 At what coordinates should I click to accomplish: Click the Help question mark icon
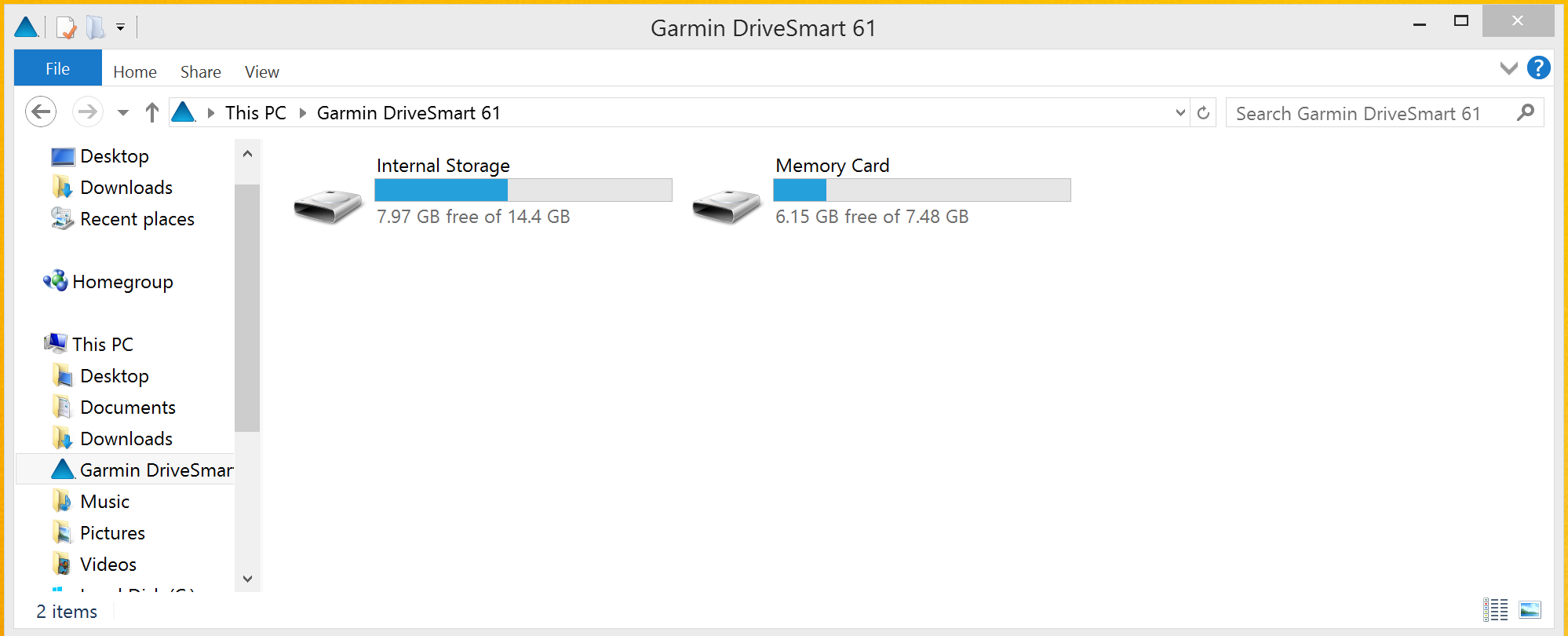1538,68
